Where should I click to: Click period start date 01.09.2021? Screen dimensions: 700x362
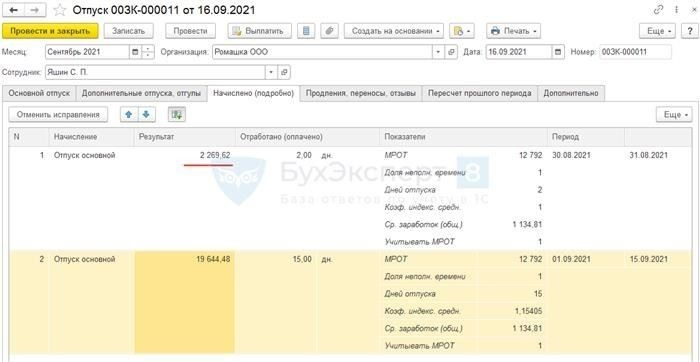tap(571, 259)
